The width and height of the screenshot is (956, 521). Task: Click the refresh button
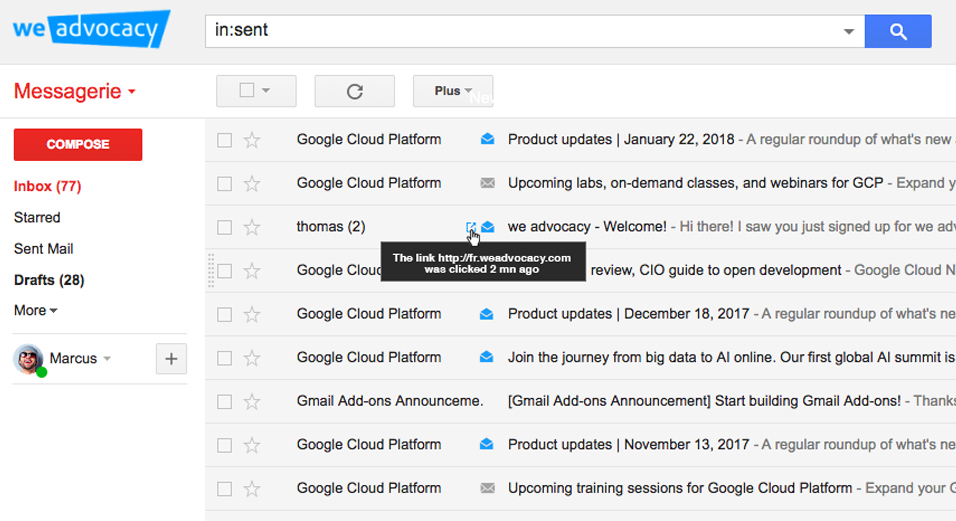pyautogui.click(x=355, y=91)
